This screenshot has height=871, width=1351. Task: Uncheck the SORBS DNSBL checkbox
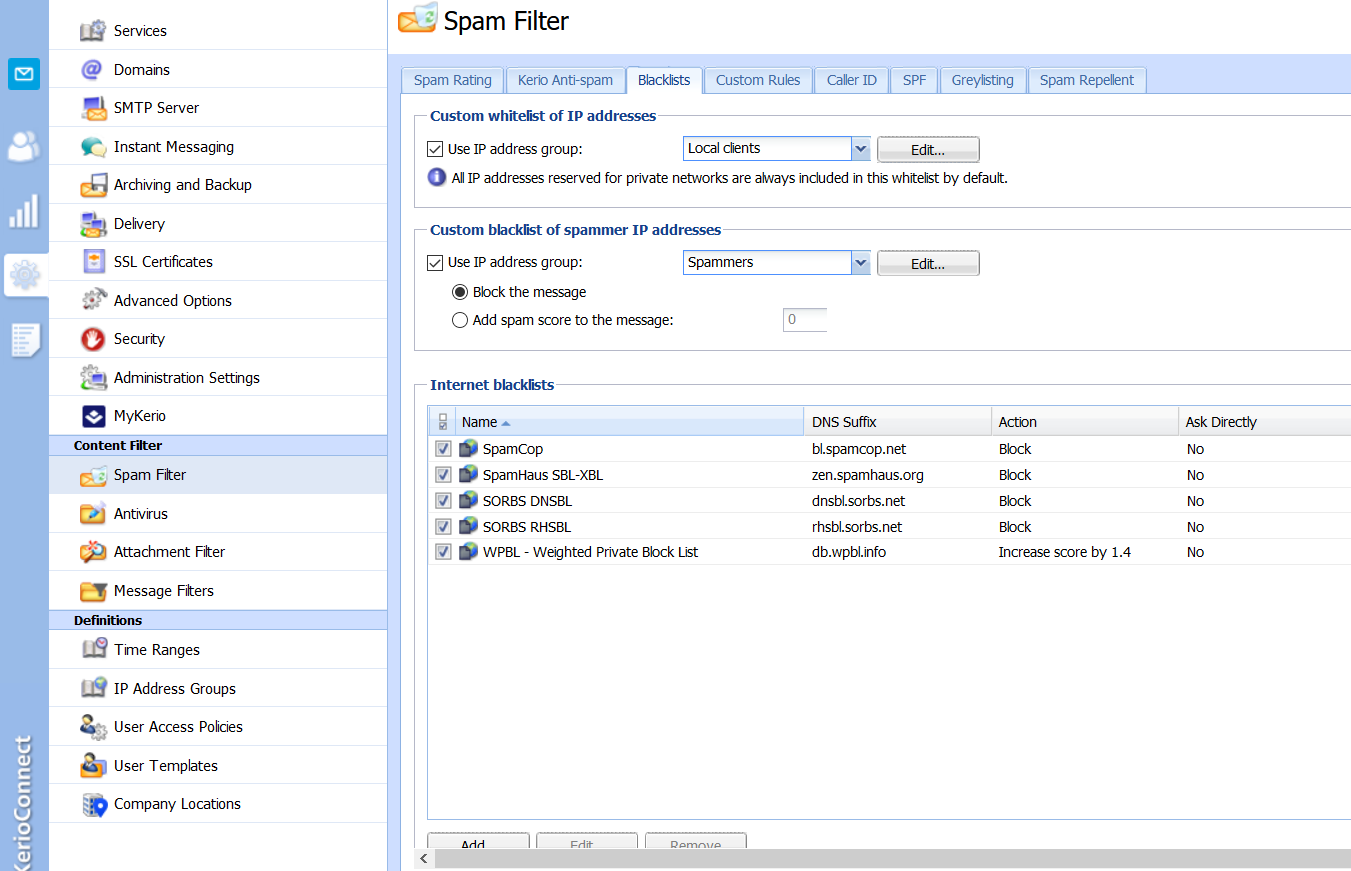pos(443,501)
